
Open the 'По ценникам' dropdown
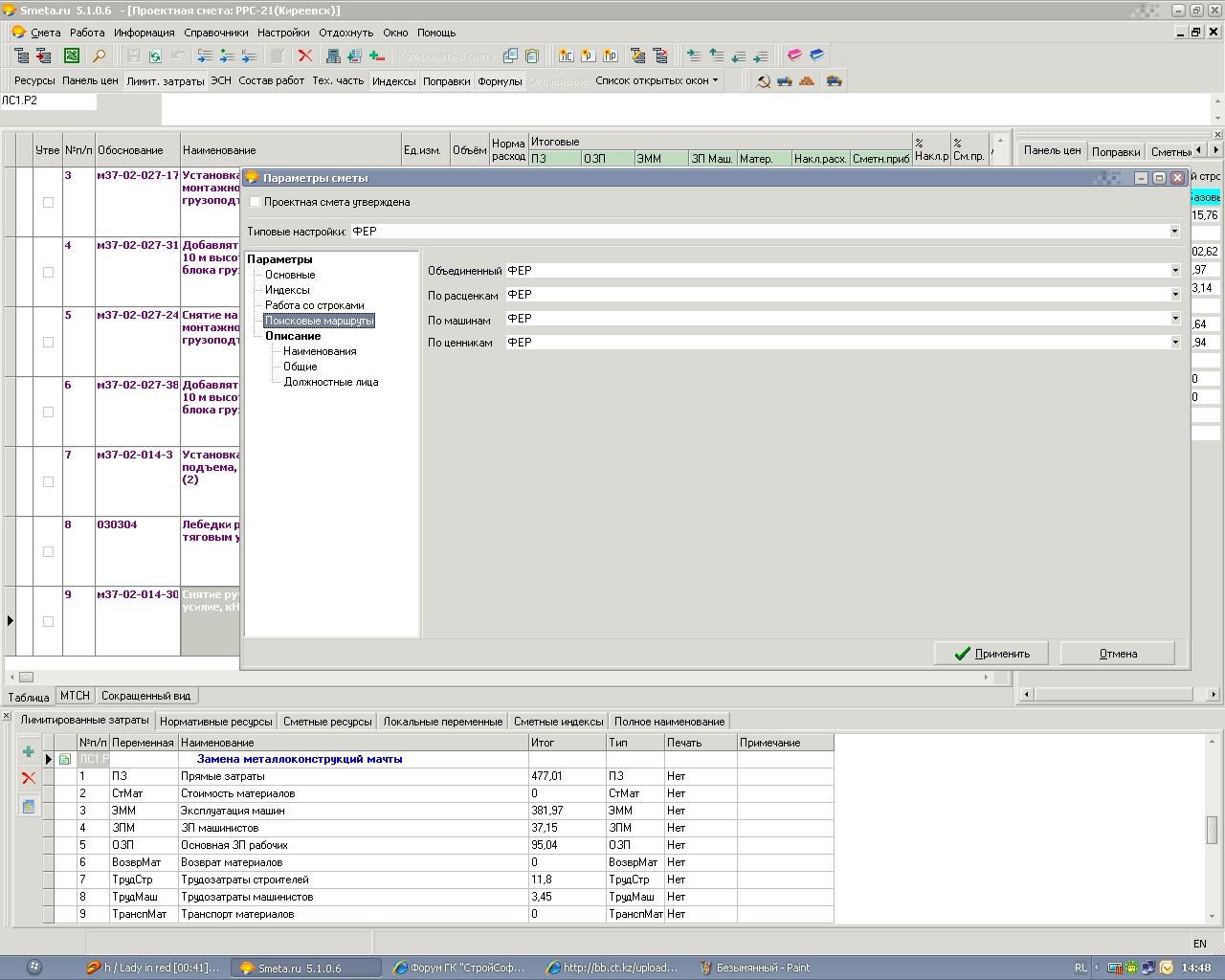point(1175,343)
